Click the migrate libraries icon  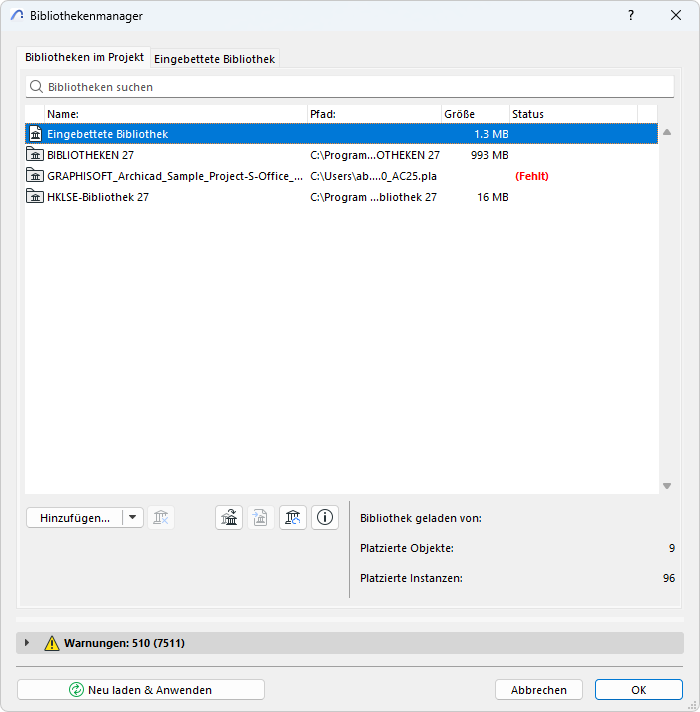click(x=229, y=518)
